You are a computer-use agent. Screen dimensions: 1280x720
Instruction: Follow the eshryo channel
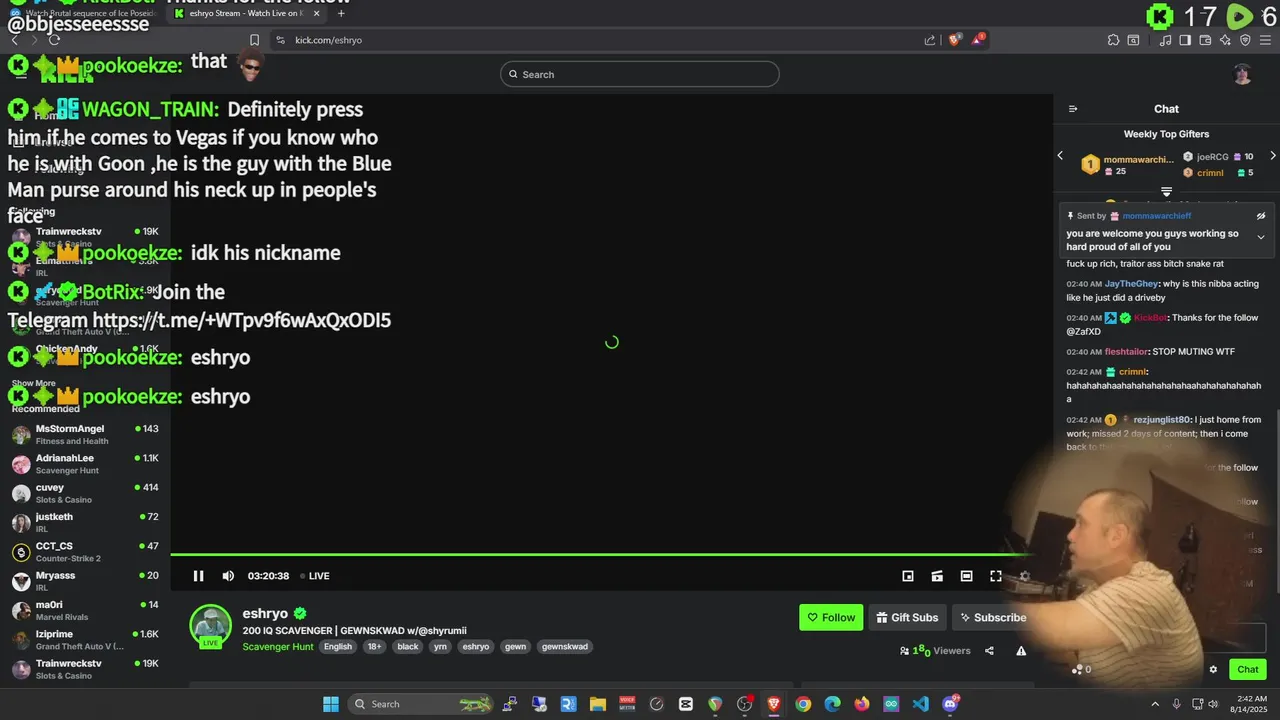(831, 617)
